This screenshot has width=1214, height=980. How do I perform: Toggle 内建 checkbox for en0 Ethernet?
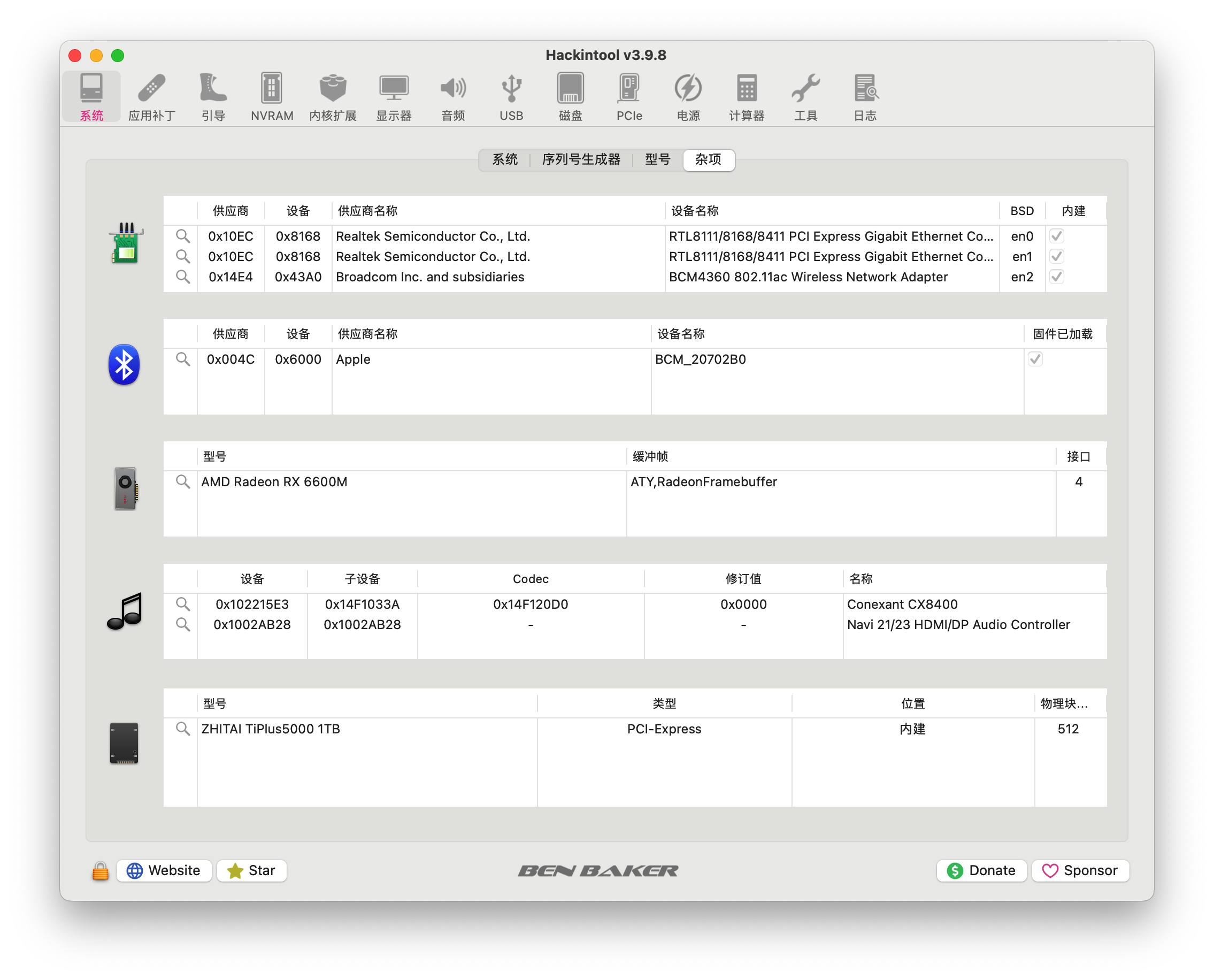tap(1057, 236)
